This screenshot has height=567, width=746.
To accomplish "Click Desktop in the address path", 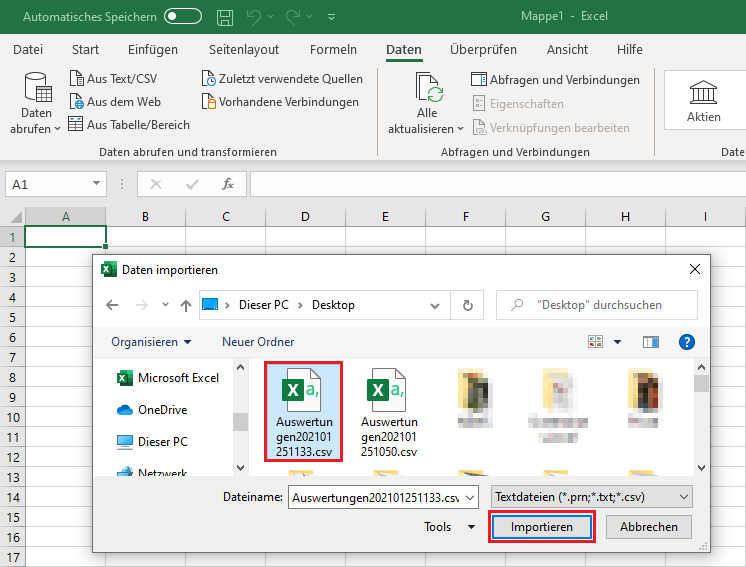I will click(333, 305).
